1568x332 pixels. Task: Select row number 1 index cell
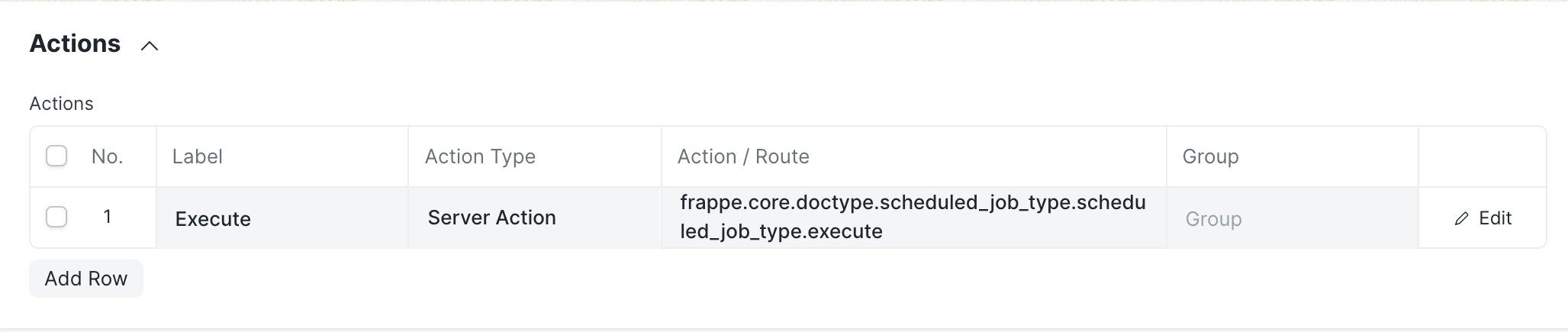108,218
